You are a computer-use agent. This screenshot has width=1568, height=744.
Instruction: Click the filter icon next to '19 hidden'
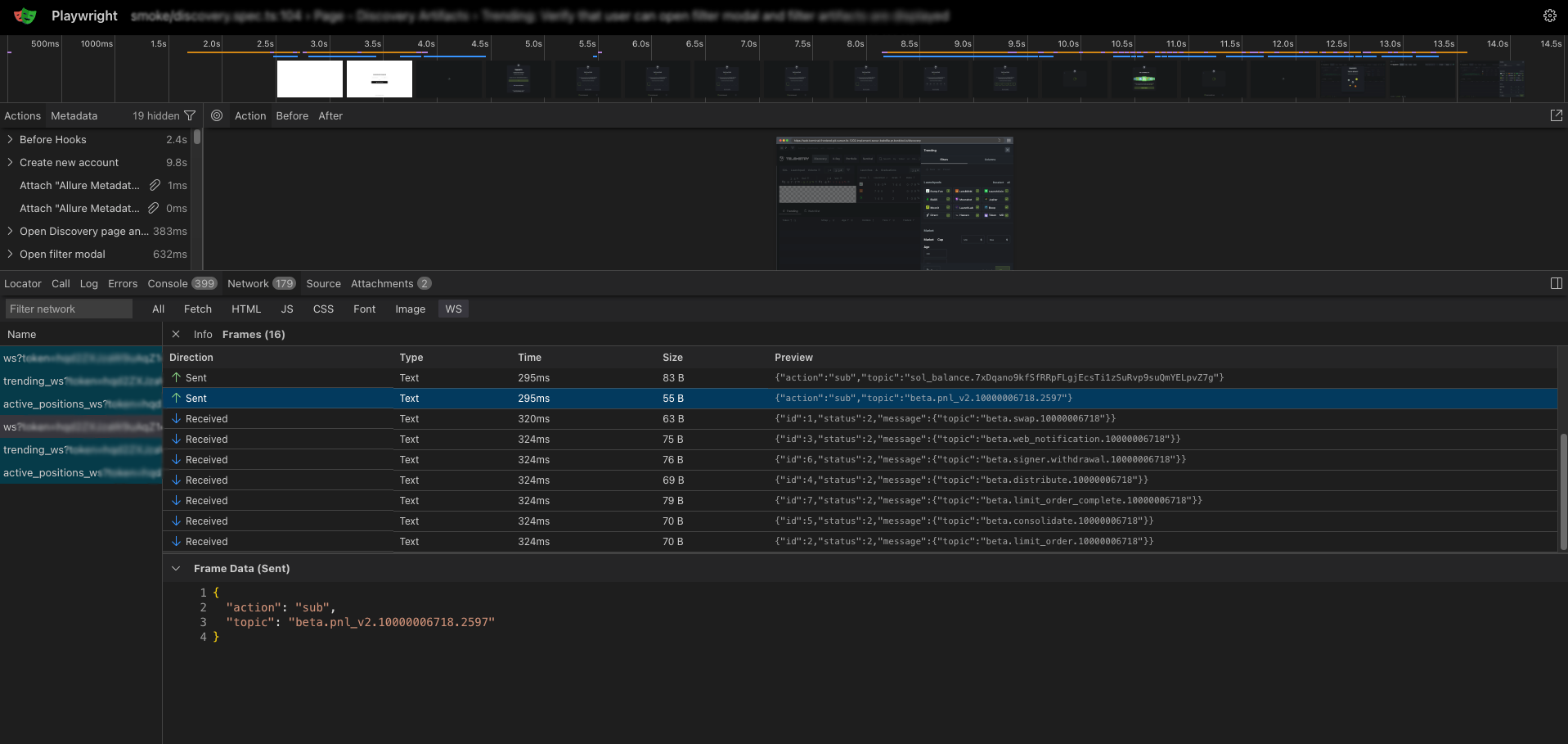(190, 115)
